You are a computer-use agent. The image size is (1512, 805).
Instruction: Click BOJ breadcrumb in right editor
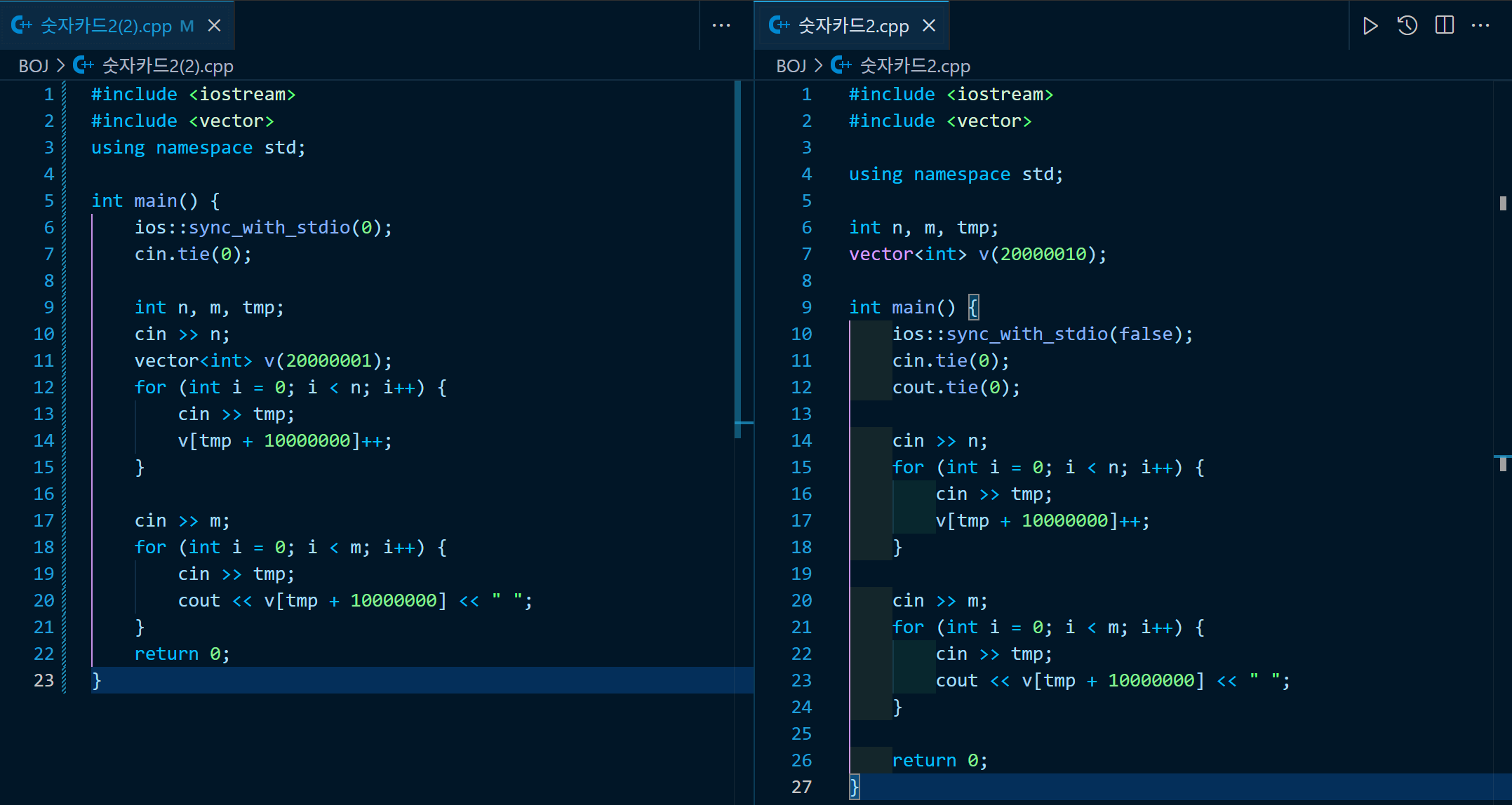pyautogui.click(x=791, y=66)
